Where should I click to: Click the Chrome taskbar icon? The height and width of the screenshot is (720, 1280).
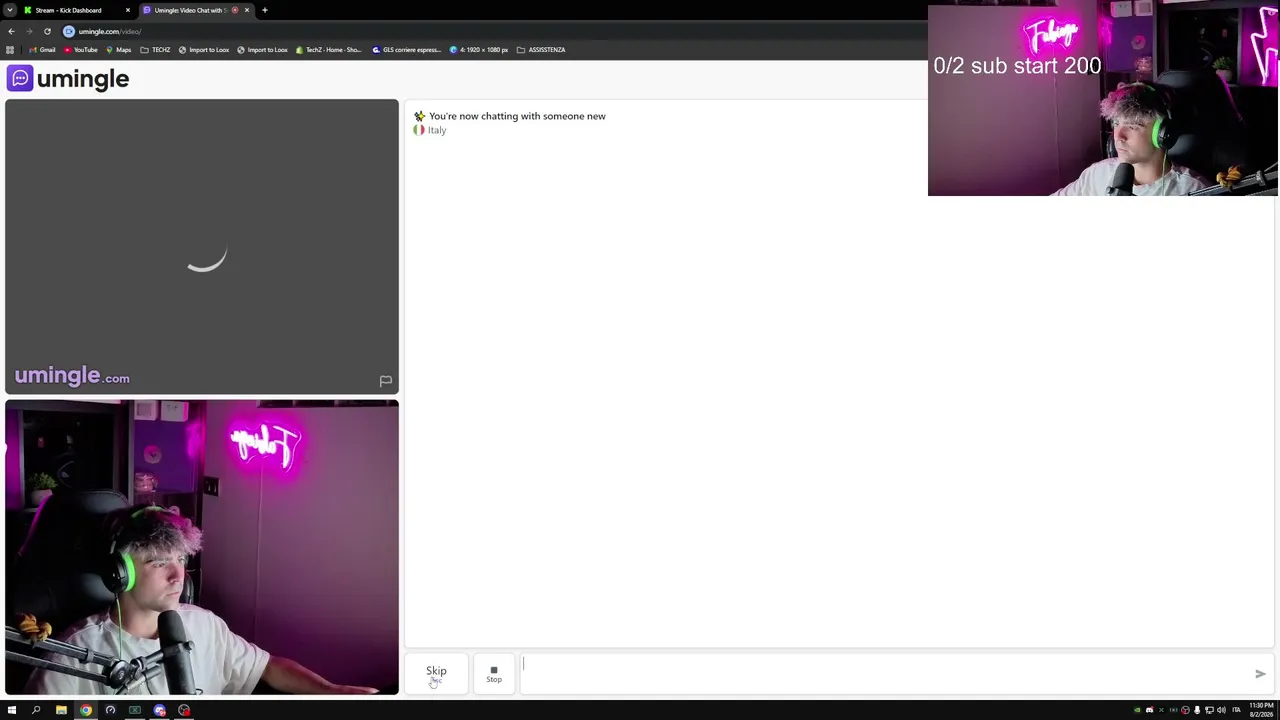coord(86,710)
